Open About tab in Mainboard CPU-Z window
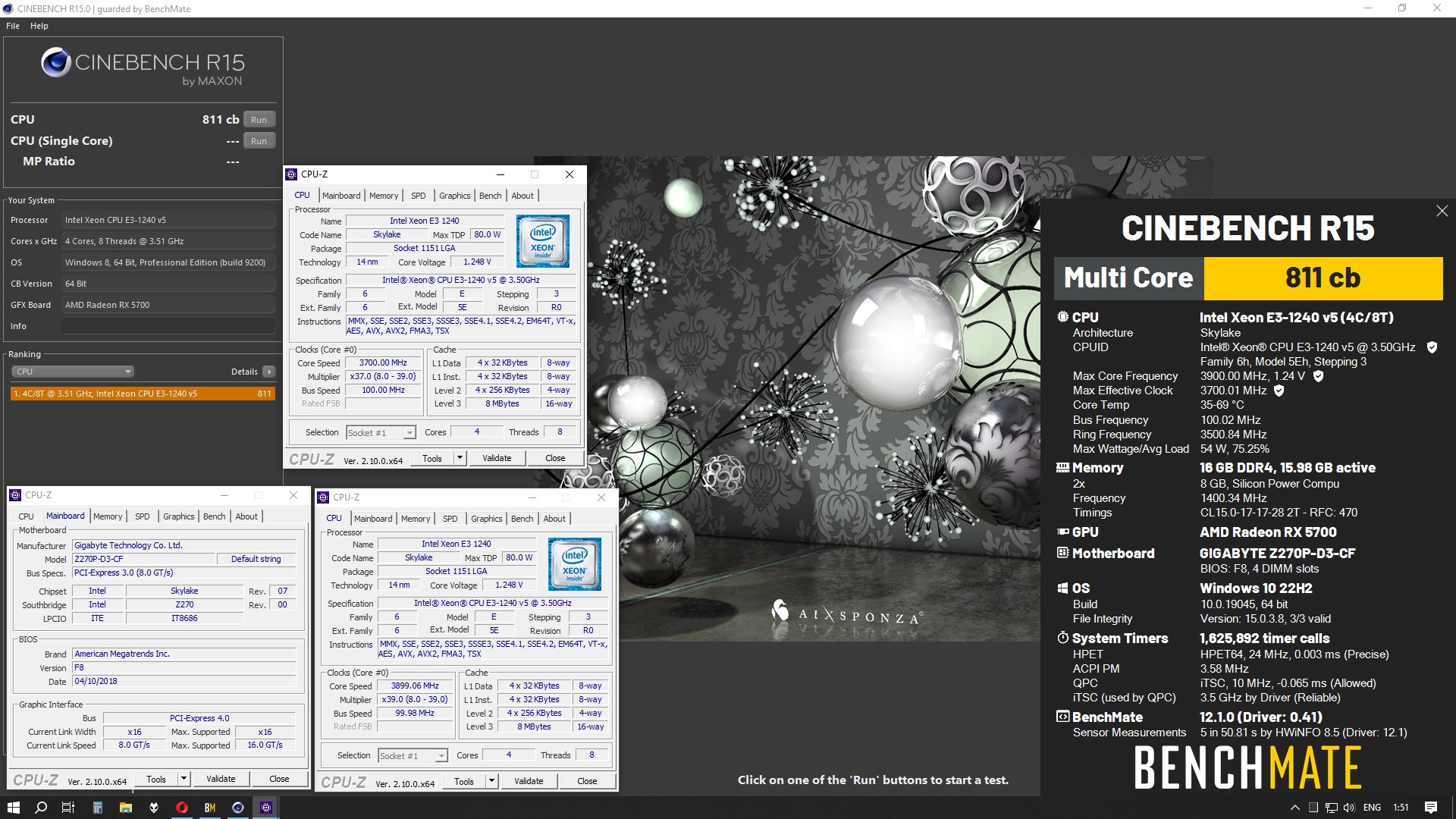 pos(246,516)
